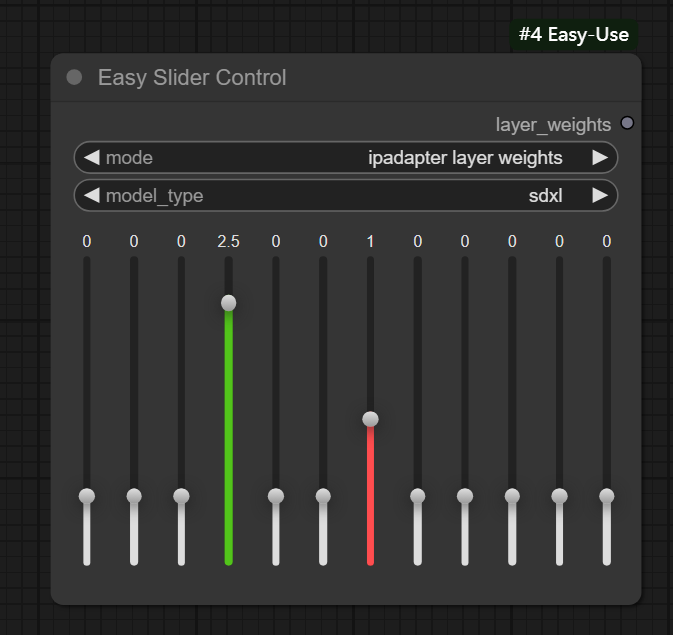Screen dimensions: 673x635
Task: Select the Easy Slider Control title text
Action: (x=192, y=77)
